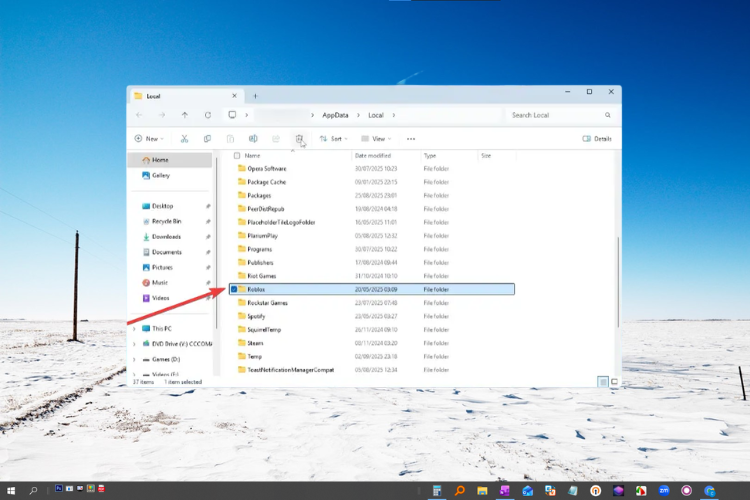The height and width of the screenshot is (500, 750).
Task: Open the Windows Start menu
Action: [11, 490]
